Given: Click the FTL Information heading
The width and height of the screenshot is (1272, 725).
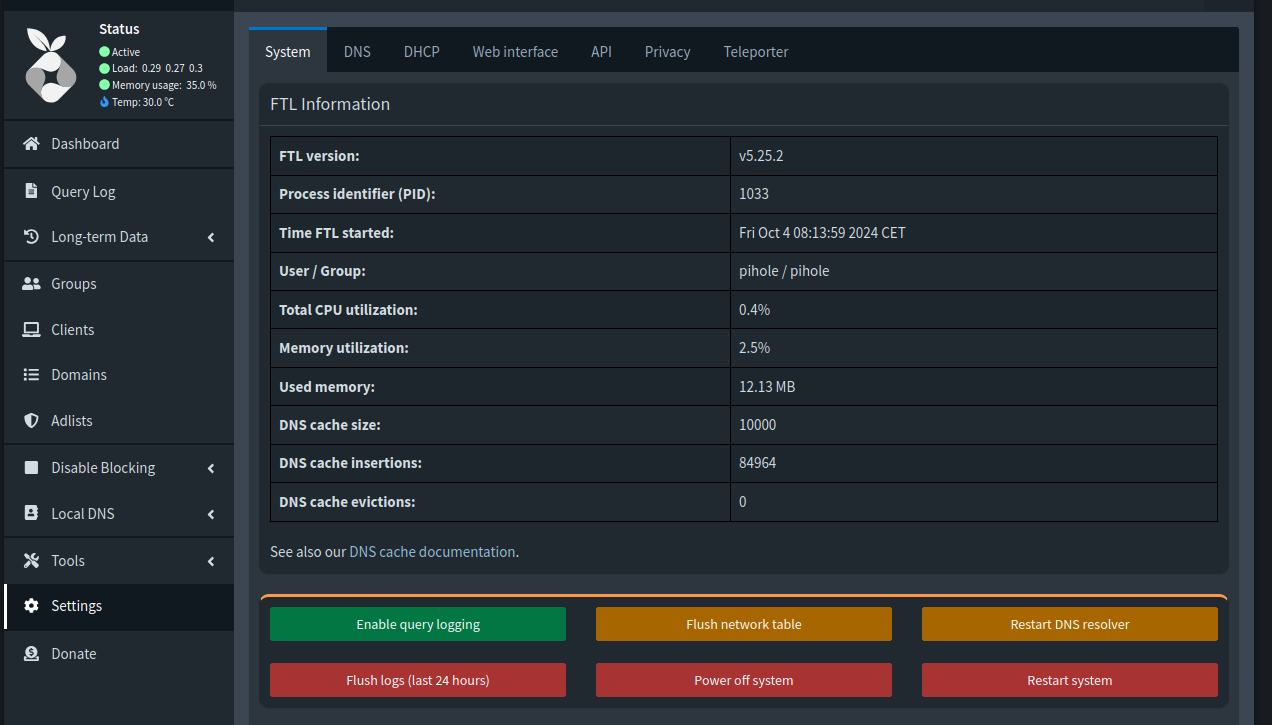Looking at the screenshot, I should pyautogui.click(x=330, y=104).
